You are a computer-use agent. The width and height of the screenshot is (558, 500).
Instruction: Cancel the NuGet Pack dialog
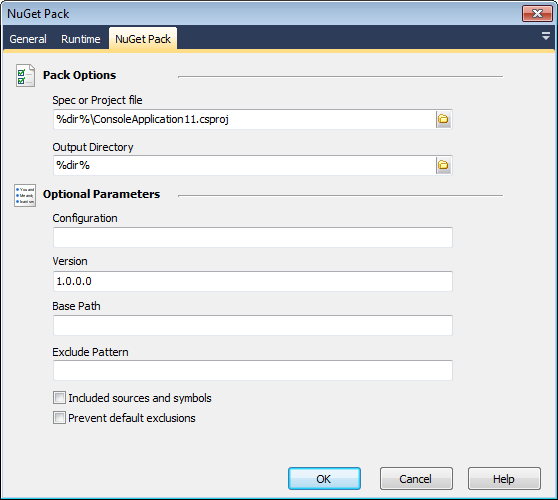point(416,479)
